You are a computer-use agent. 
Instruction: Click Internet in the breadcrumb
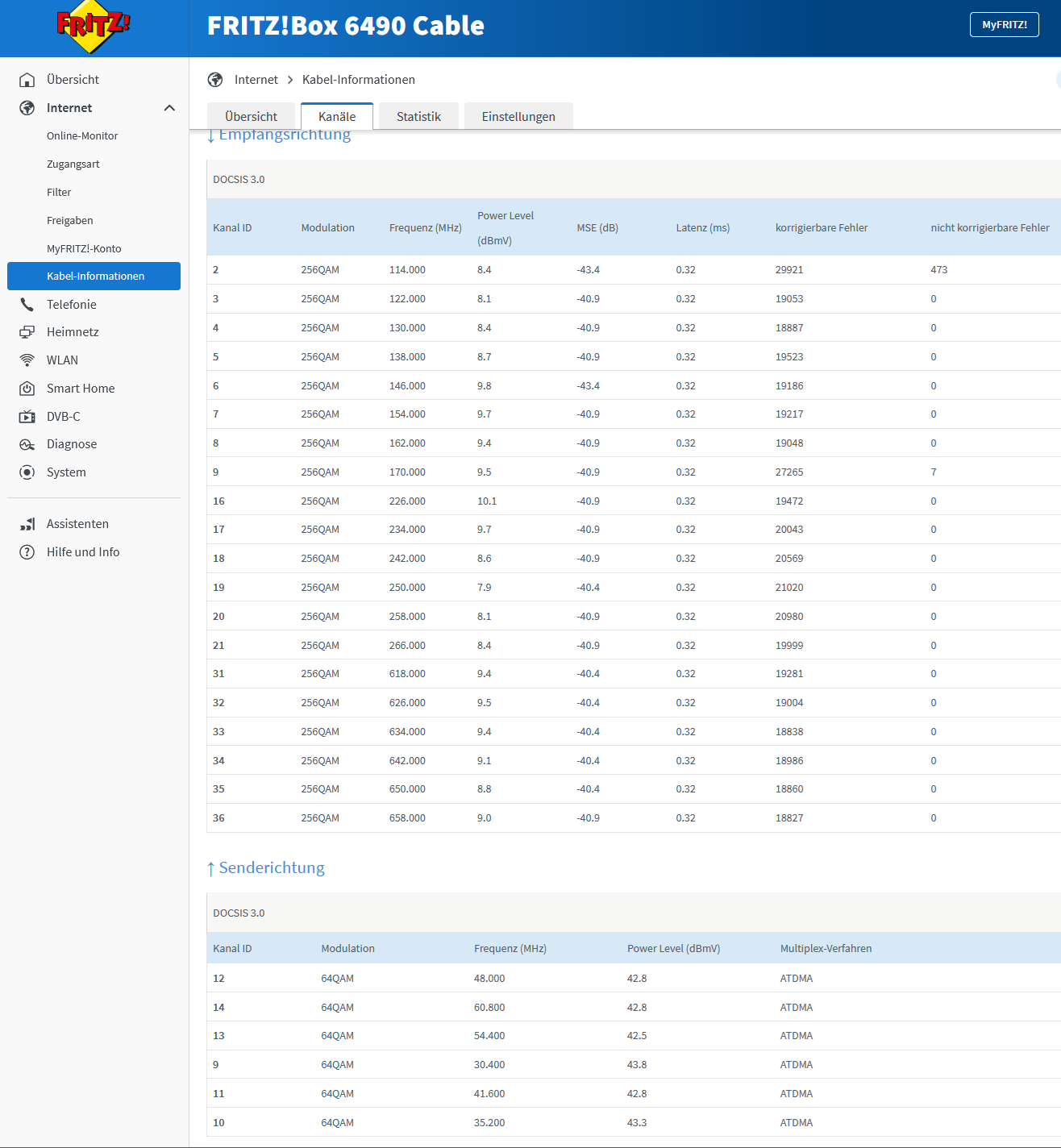click(256, 80)
